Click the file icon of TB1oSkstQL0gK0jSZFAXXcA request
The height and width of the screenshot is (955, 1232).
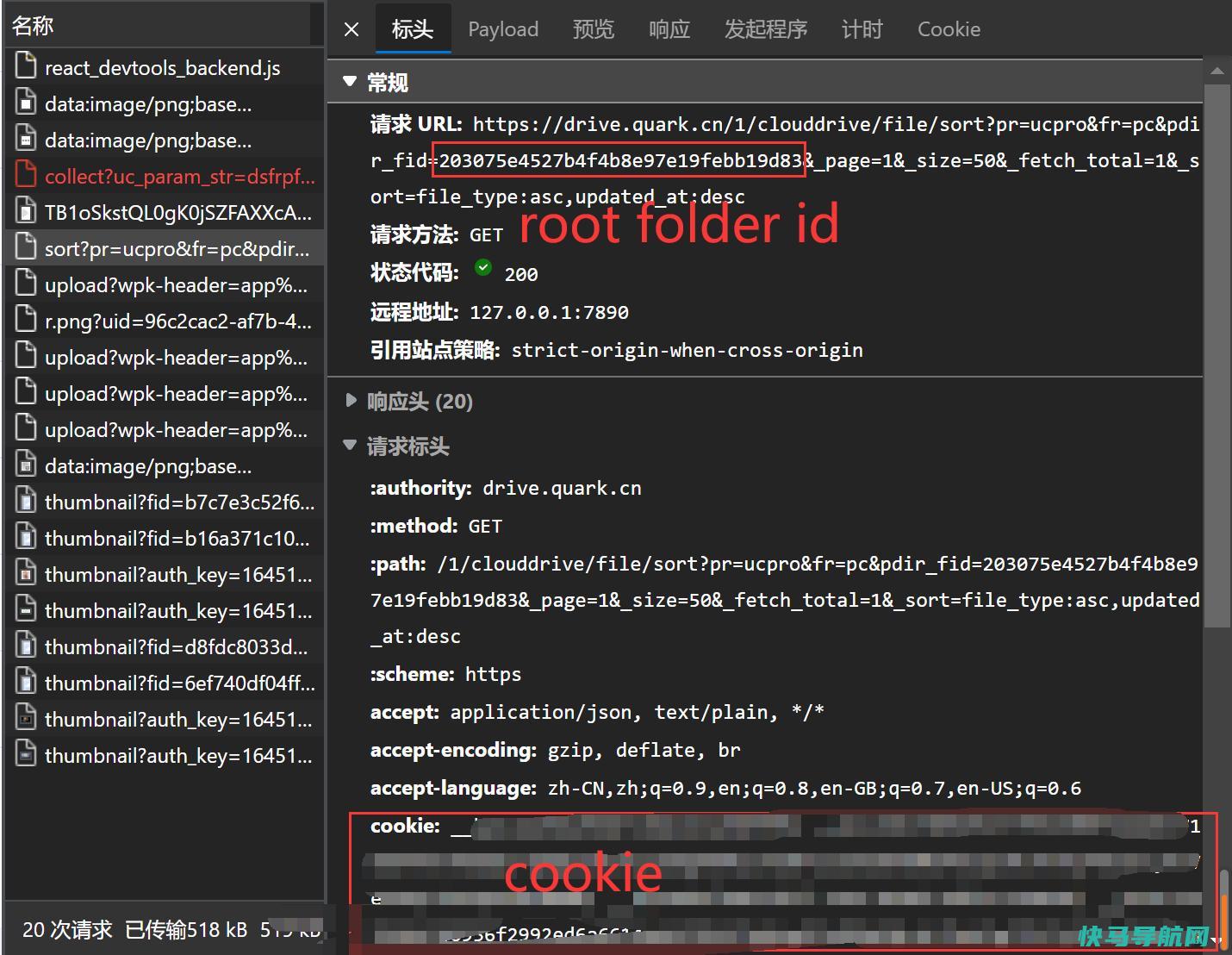(26, 212)
